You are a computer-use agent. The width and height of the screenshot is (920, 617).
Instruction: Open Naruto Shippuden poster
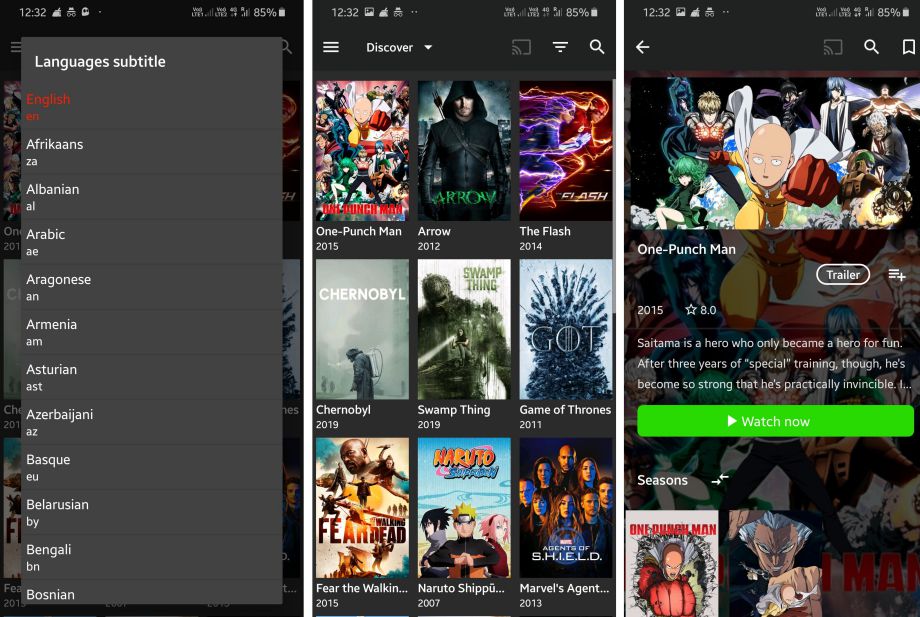point(464,508)
